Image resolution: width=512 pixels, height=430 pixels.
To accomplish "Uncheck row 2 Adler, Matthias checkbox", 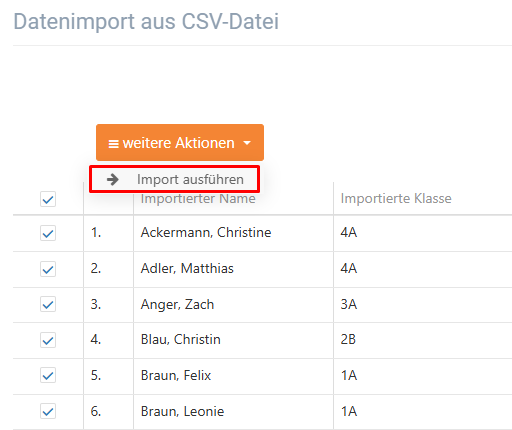I will click(48, 269).
